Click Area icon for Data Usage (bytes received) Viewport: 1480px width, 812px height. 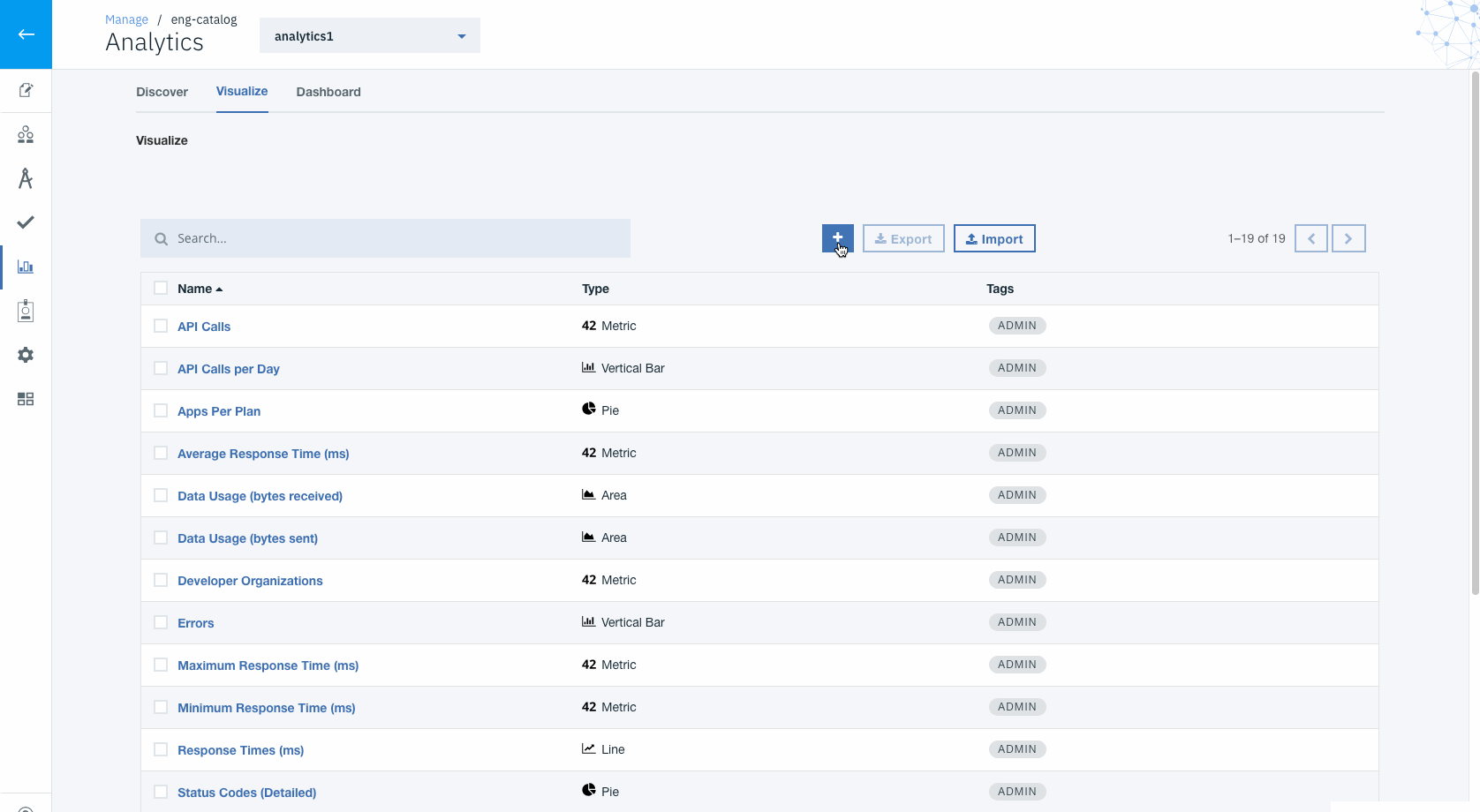point(588,494)
